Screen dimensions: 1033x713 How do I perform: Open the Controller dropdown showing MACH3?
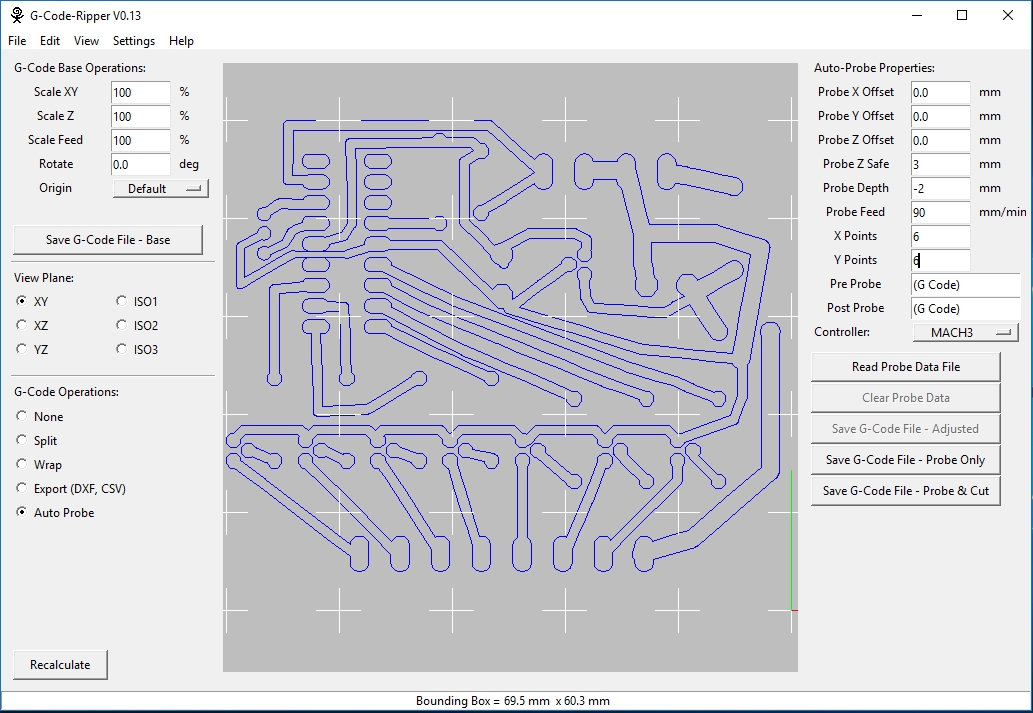[x=965, y=332]
